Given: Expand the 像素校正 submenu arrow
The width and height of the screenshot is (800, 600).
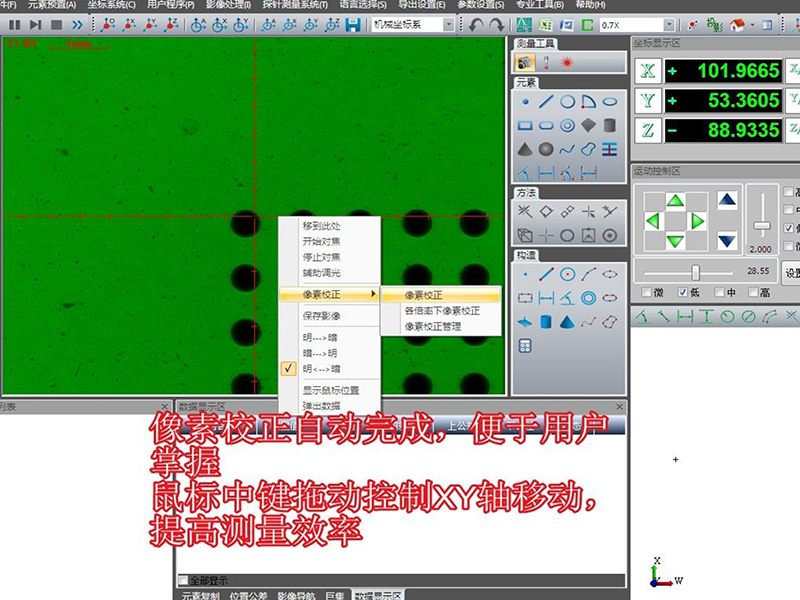Looking at the screenshot, I should tap(373, 294).
